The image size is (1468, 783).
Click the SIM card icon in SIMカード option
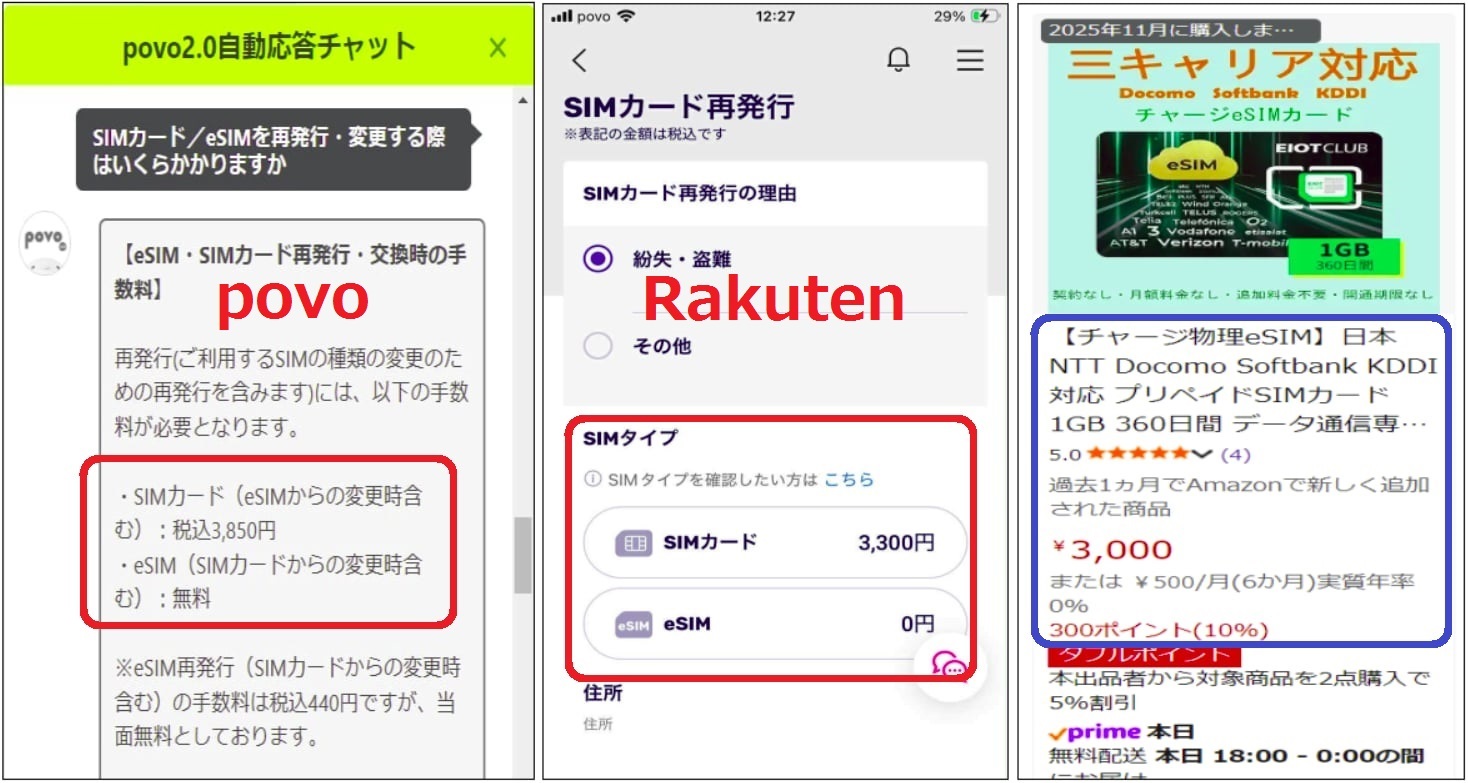634,543
